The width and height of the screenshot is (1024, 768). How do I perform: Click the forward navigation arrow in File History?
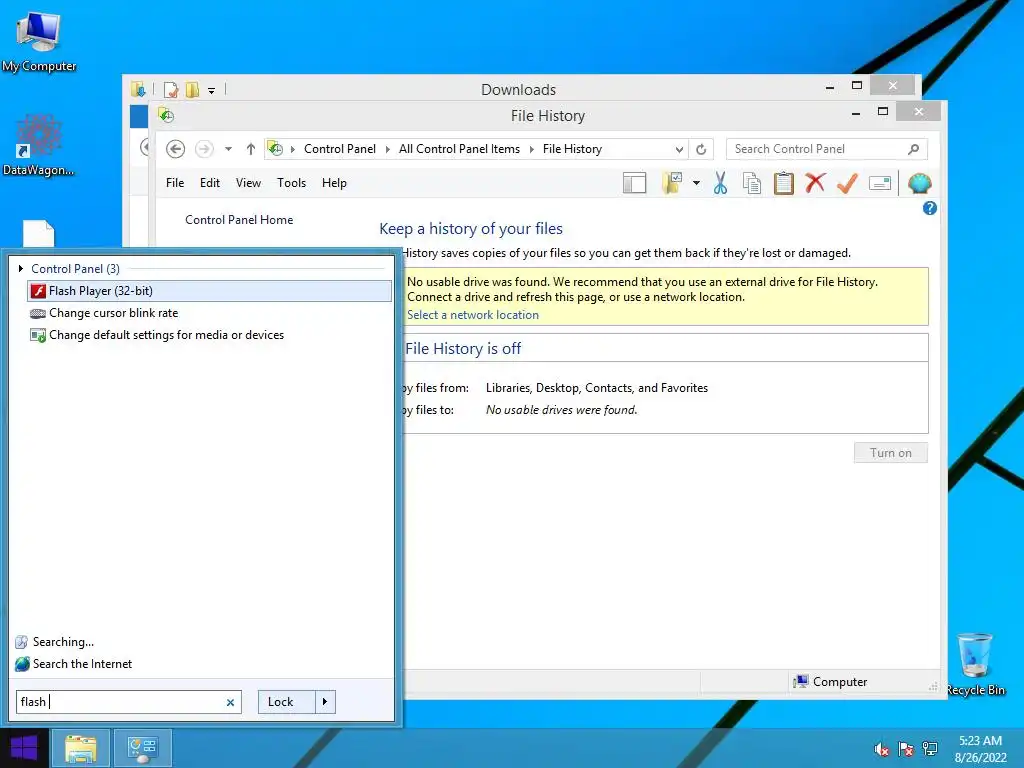(x=204, y=149)
